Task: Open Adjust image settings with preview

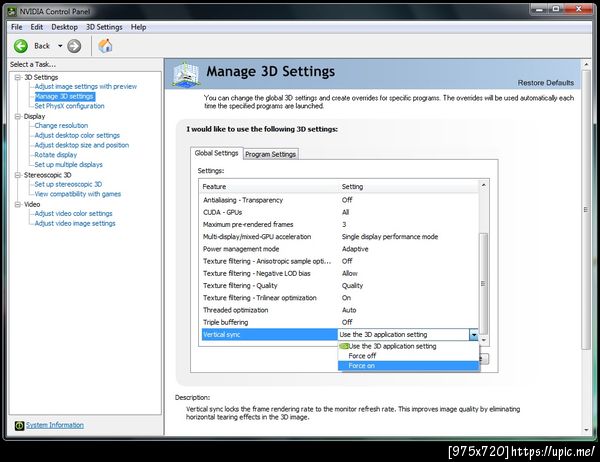Action: (86, 87)
